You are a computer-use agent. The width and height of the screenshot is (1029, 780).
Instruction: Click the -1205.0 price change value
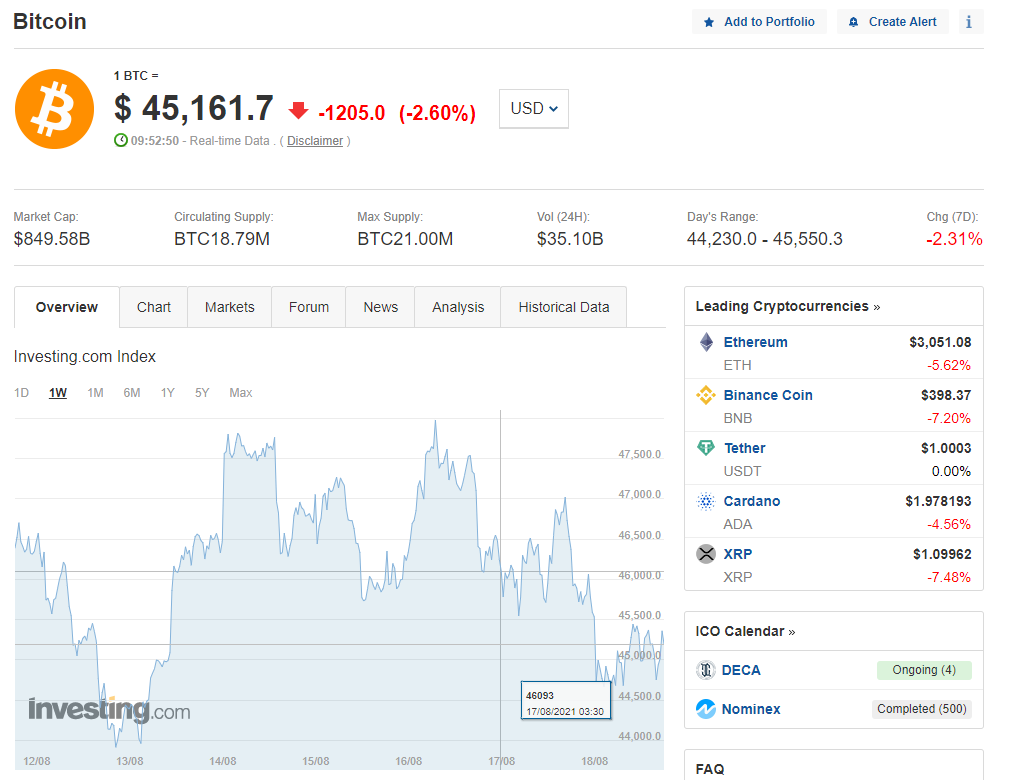pyautogui.click(x=352, y=113)
